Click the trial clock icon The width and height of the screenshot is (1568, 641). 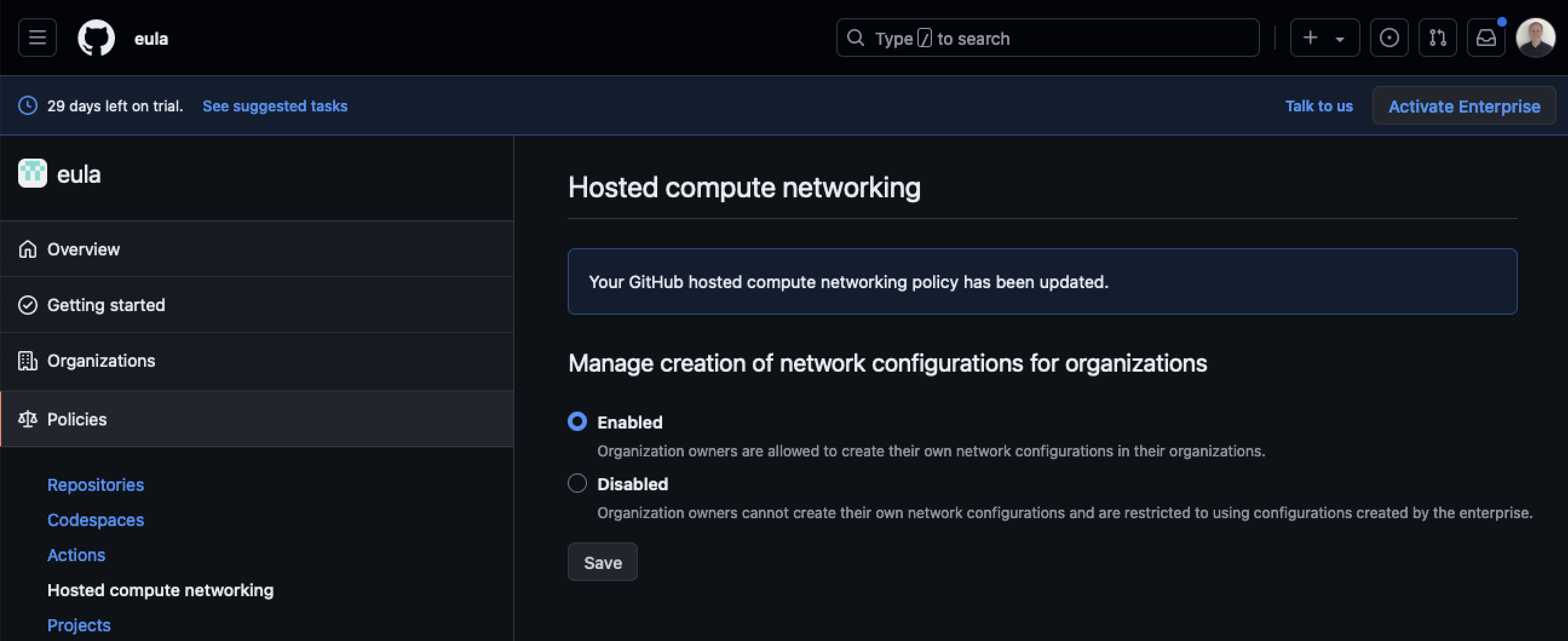(x=27, y=105)
